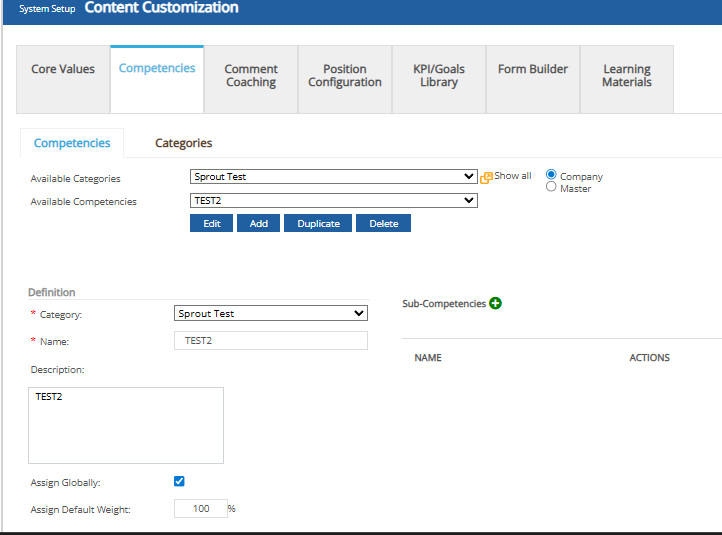722x535 pixels.
Task: Open the Comment Coaching tab
Action: point(251,76)
